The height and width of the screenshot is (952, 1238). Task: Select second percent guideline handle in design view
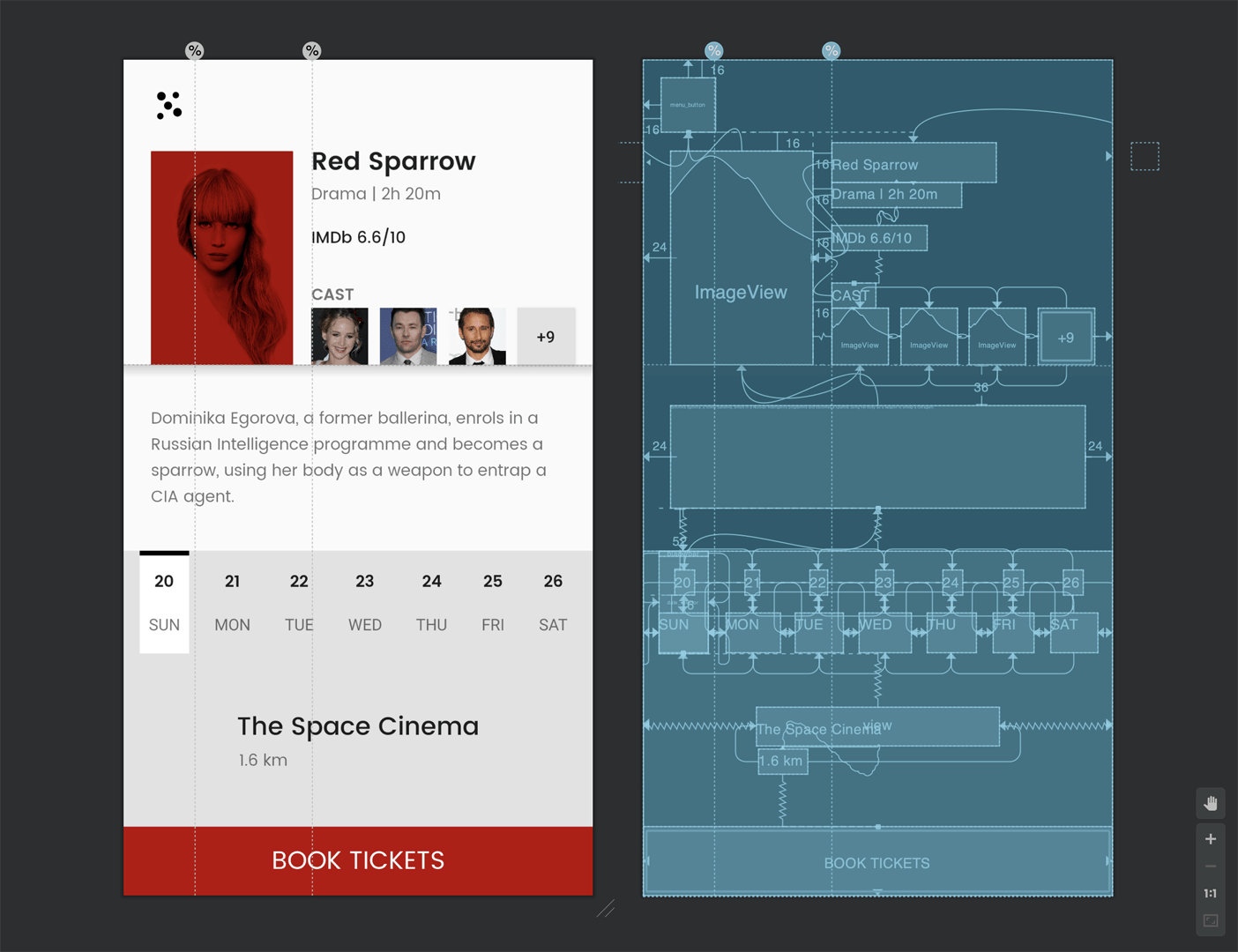click(x=311, y=50)
